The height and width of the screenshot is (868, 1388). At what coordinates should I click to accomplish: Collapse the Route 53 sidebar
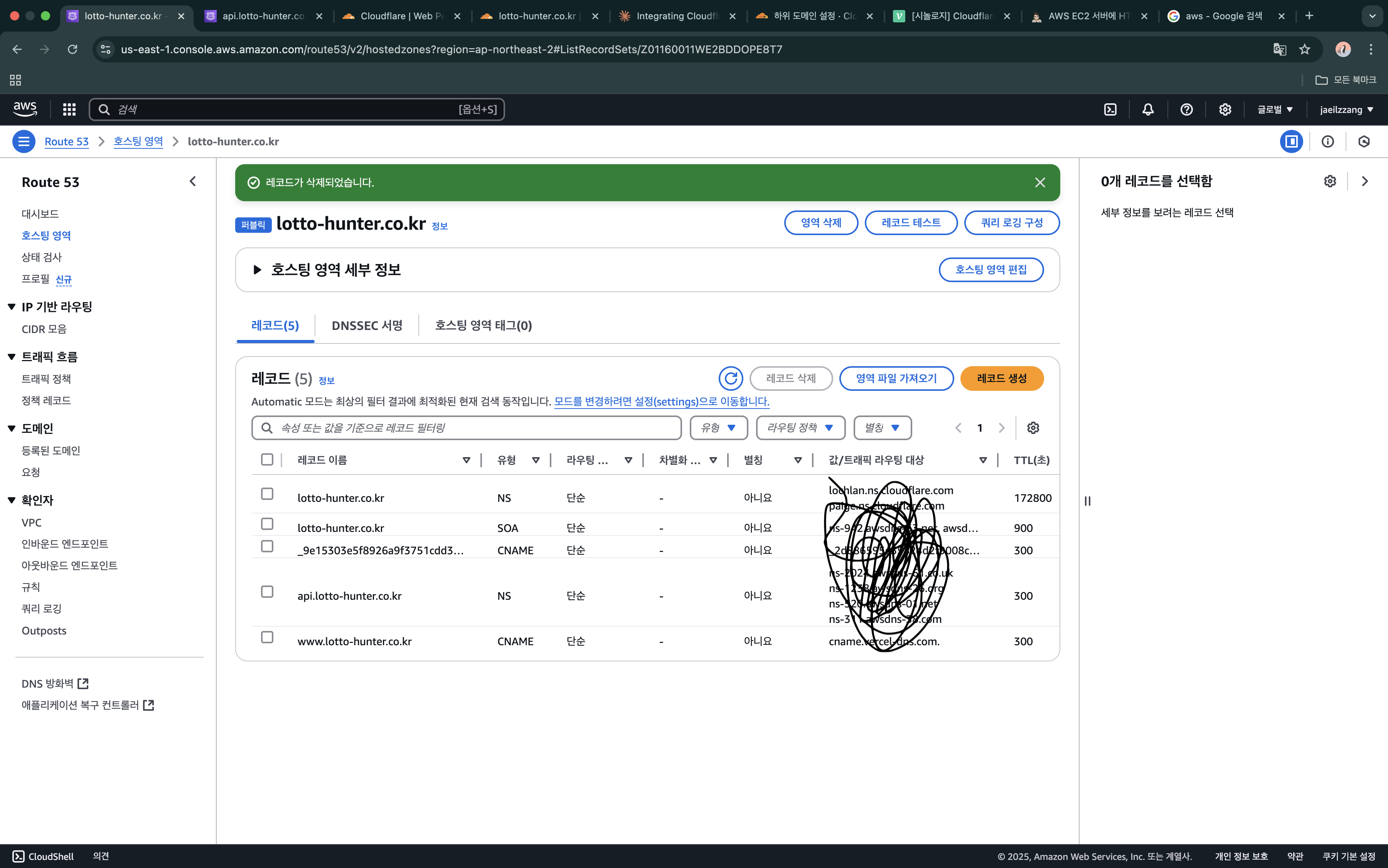pos(193,182)
